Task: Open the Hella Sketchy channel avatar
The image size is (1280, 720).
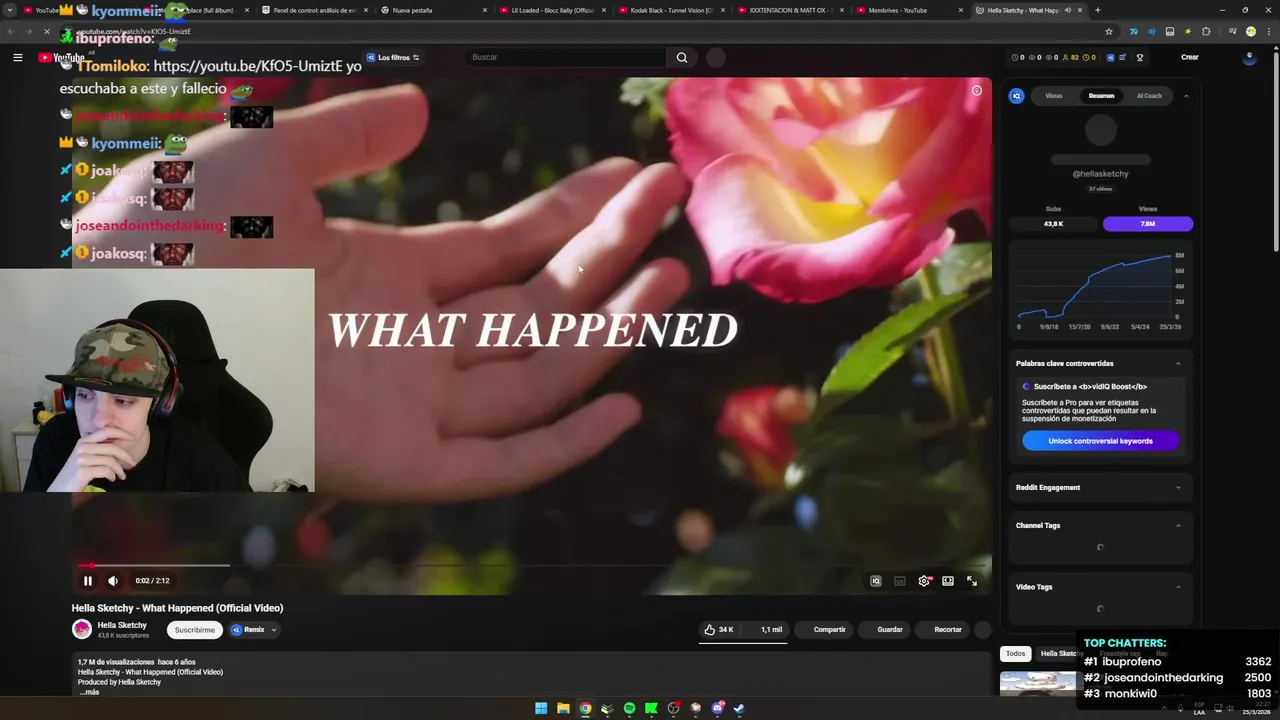Action: tap(82, 629)
